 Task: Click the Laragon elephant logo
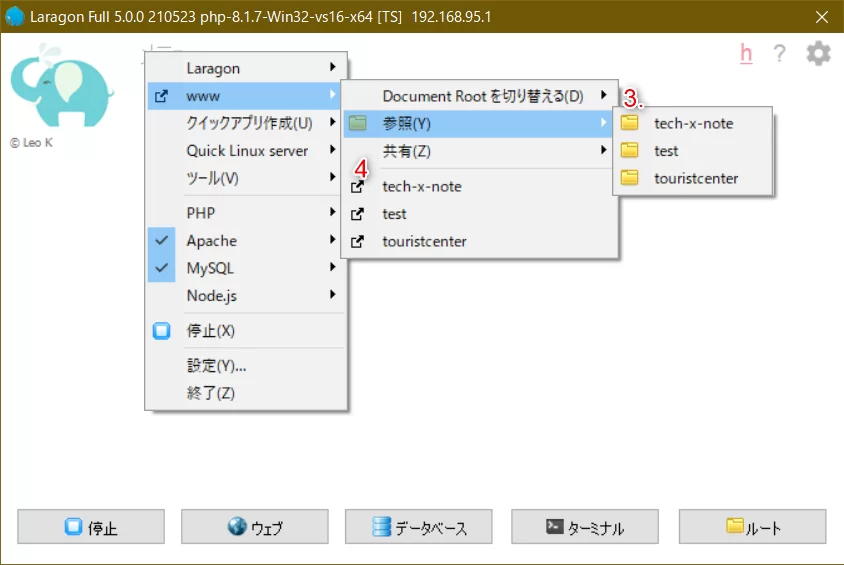point(61,86)
